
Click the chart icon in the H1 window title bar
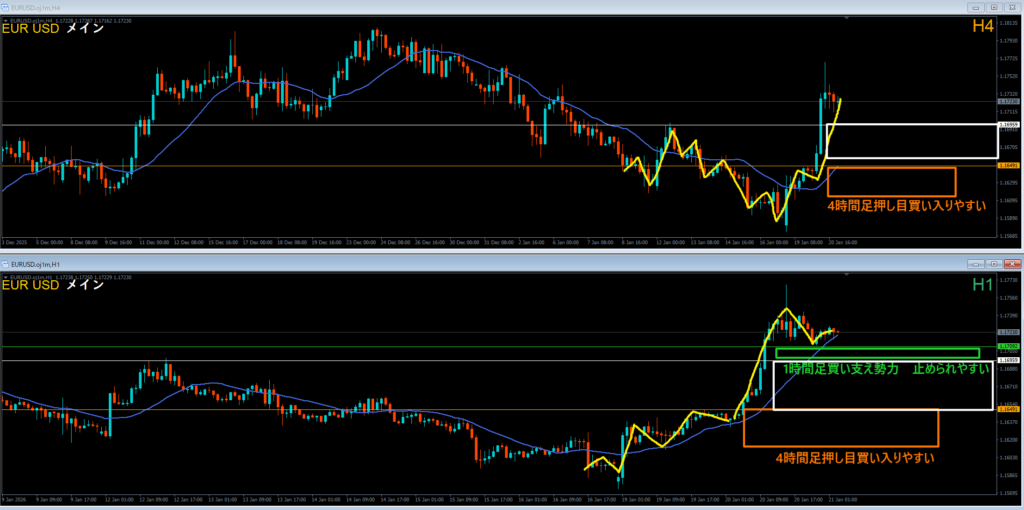(x=6, y=264)
